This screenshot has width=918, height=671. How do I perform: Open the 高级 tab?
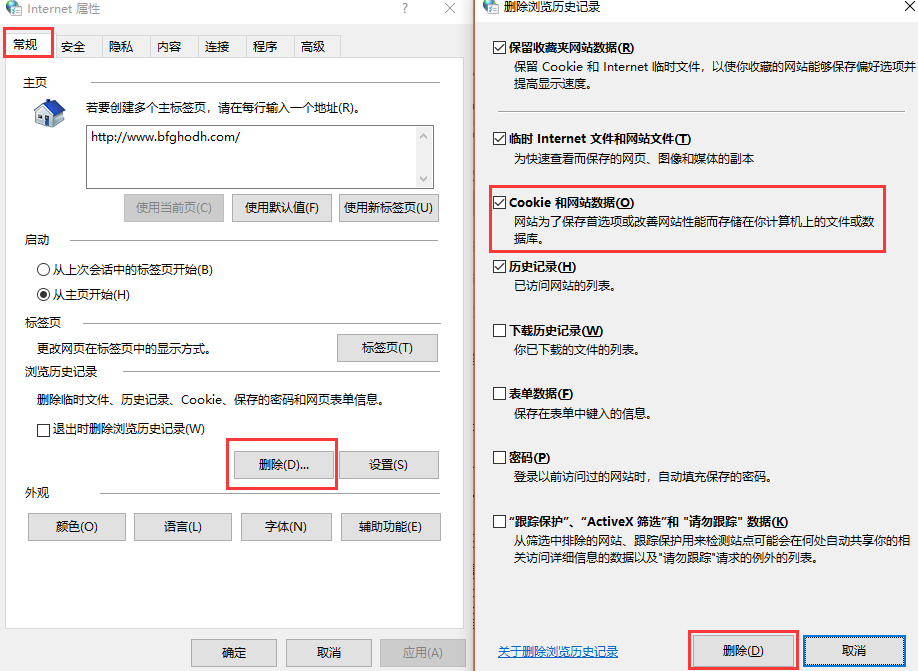click(x=315, y=46)
